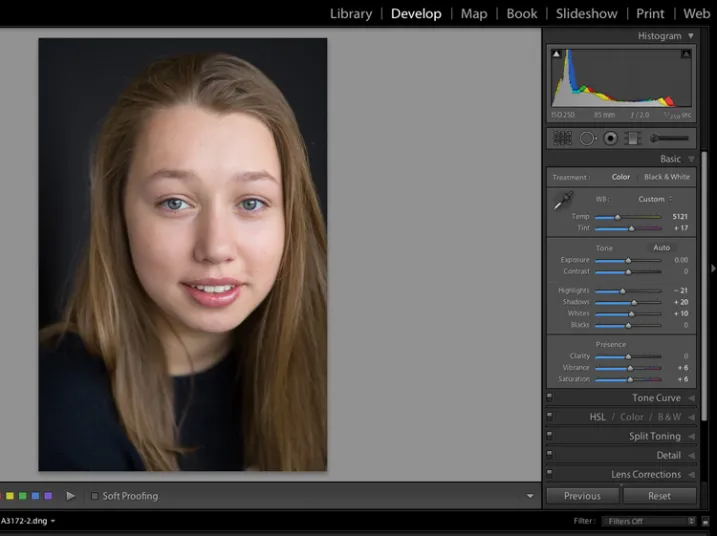Toggle shadow clipping indicator in histogram

click(x=556, y=54)
